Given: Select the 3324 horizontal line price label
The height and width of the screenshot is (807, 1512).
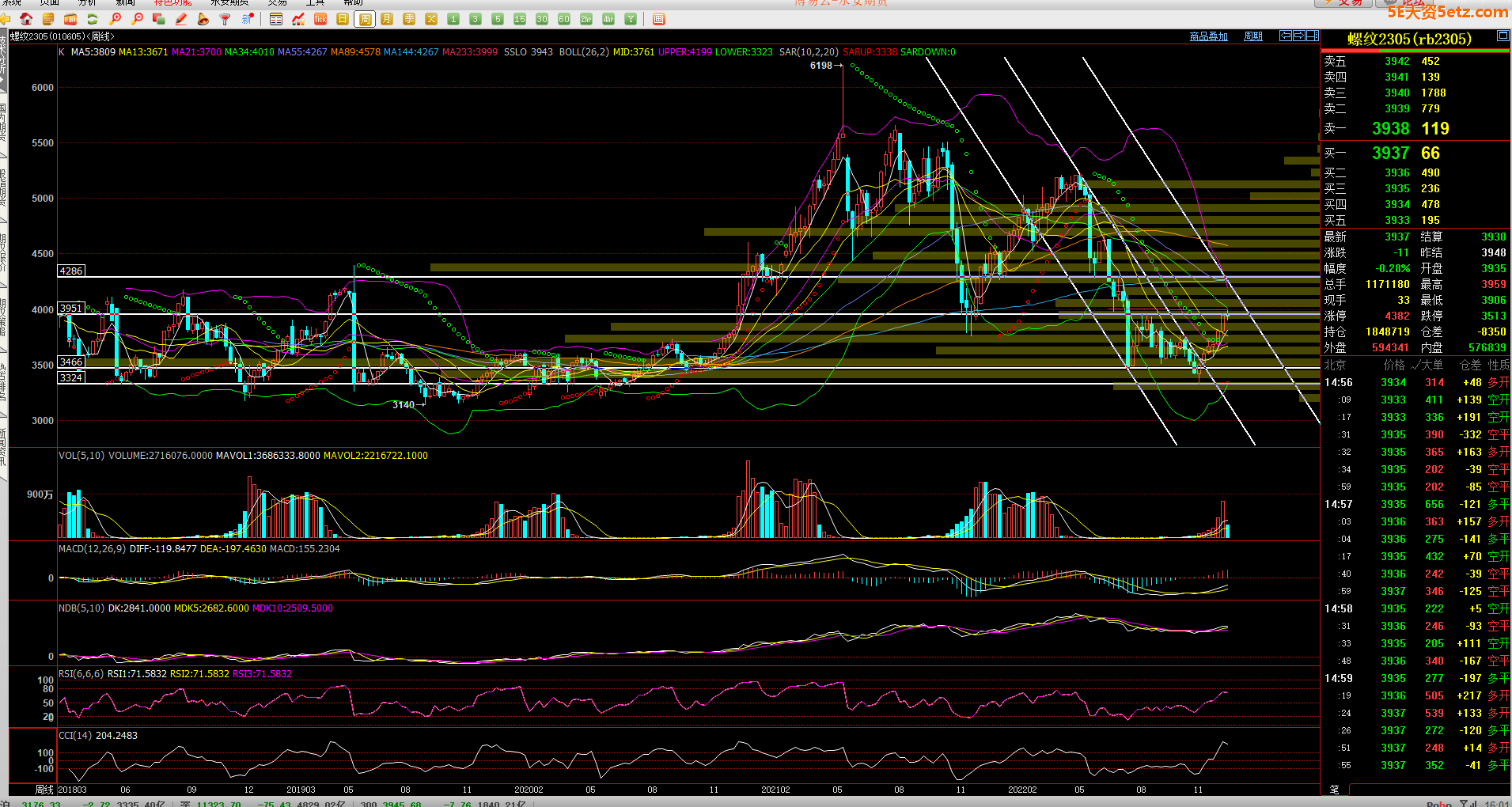Looking at the screenshot, I should [x=71, y=378].
